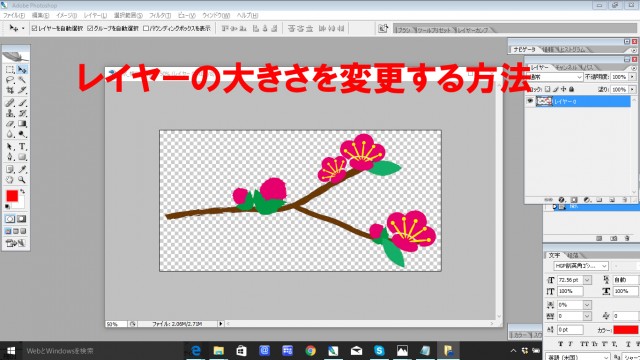The image size is (640, 360).
Task: Select the Rectangular Marquee tool
Action: pyautogui.click(x=10, y=70)
